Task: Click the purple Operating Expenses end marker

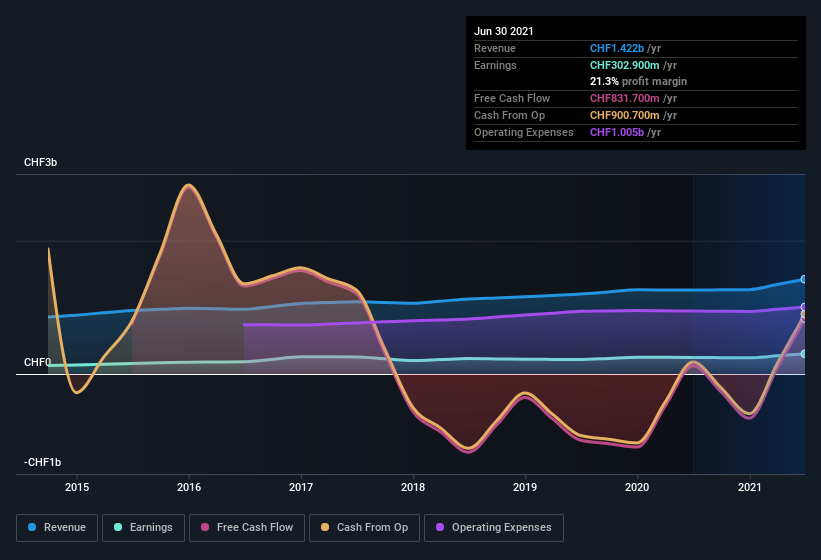Action: pyautogui.click(x=803, y=307)
